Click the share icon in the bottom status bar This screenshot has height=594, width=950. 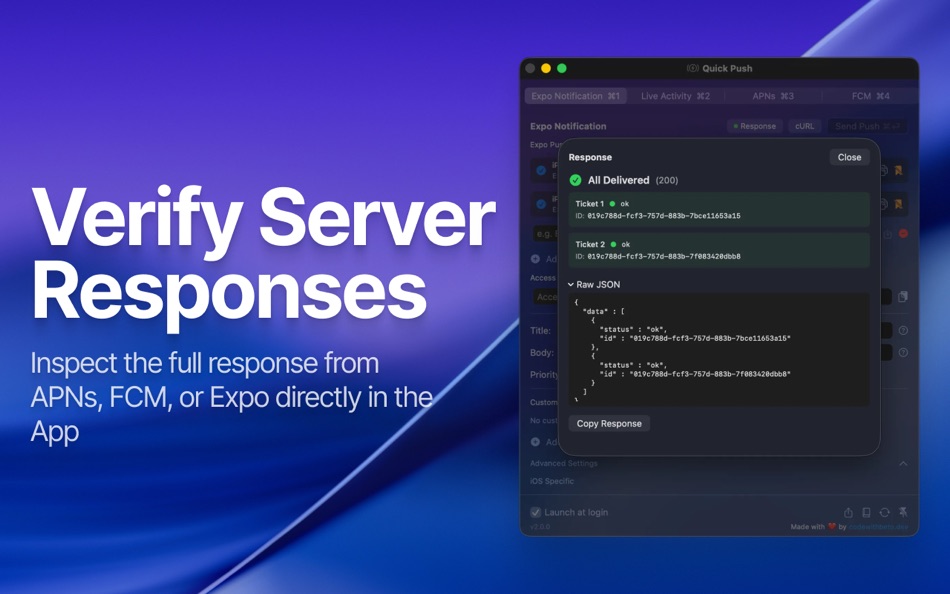tap(847, 512)
